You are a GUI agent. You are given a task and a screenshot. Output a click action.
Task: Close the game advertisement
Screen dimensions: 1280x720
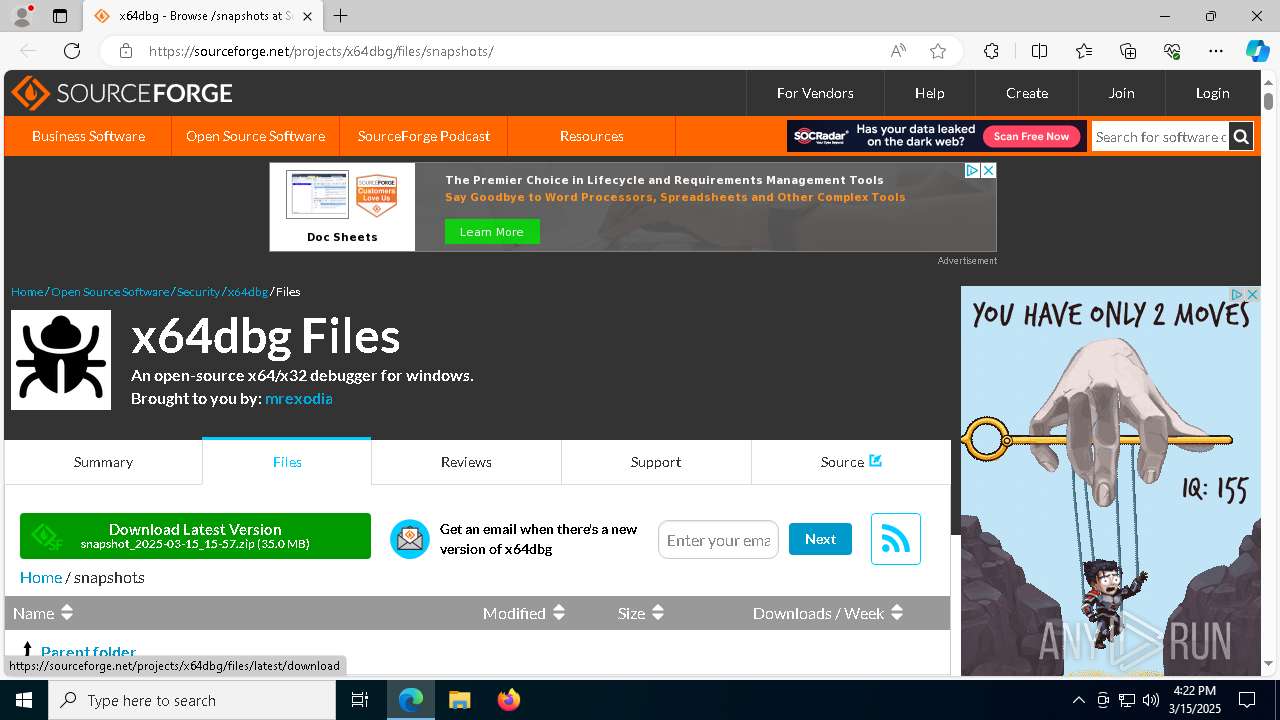1252,295
